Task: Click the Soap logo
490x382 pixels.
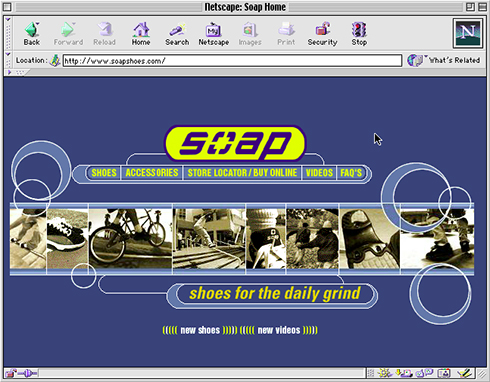Action: tap(235, 144)
